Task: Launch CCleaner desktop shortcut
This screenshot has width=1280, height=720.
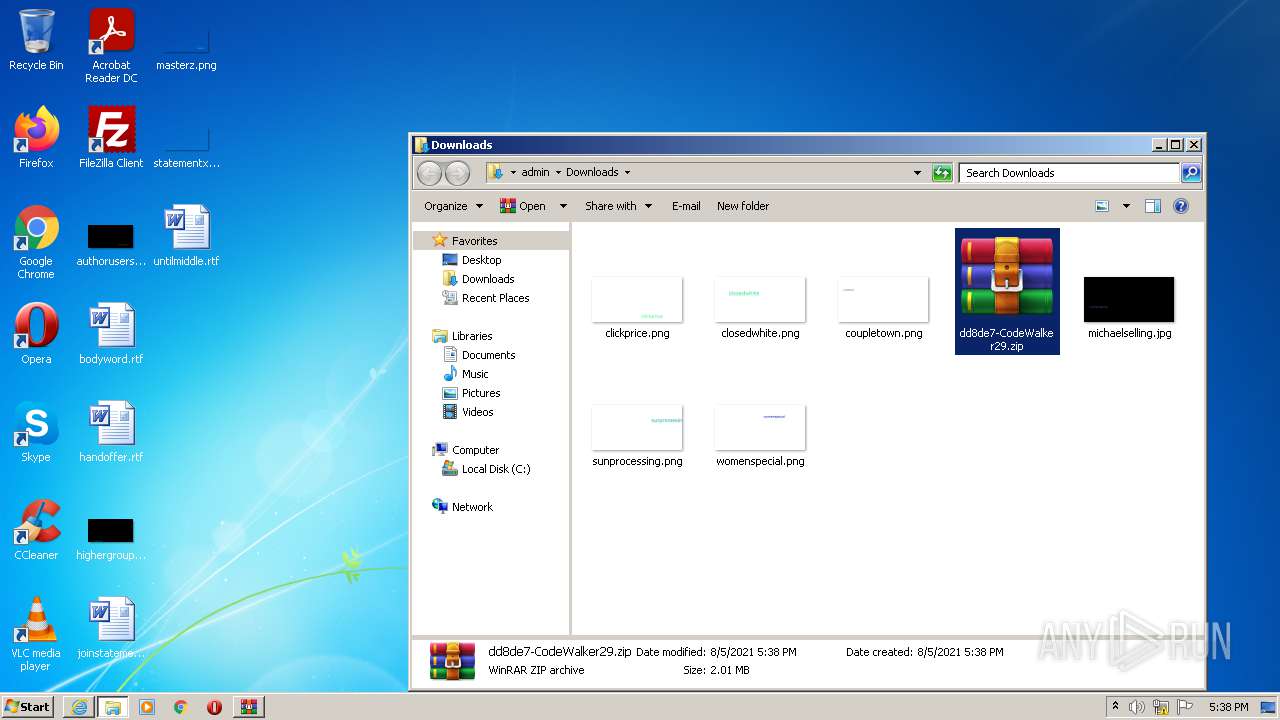Action: (x=36, y=529)
